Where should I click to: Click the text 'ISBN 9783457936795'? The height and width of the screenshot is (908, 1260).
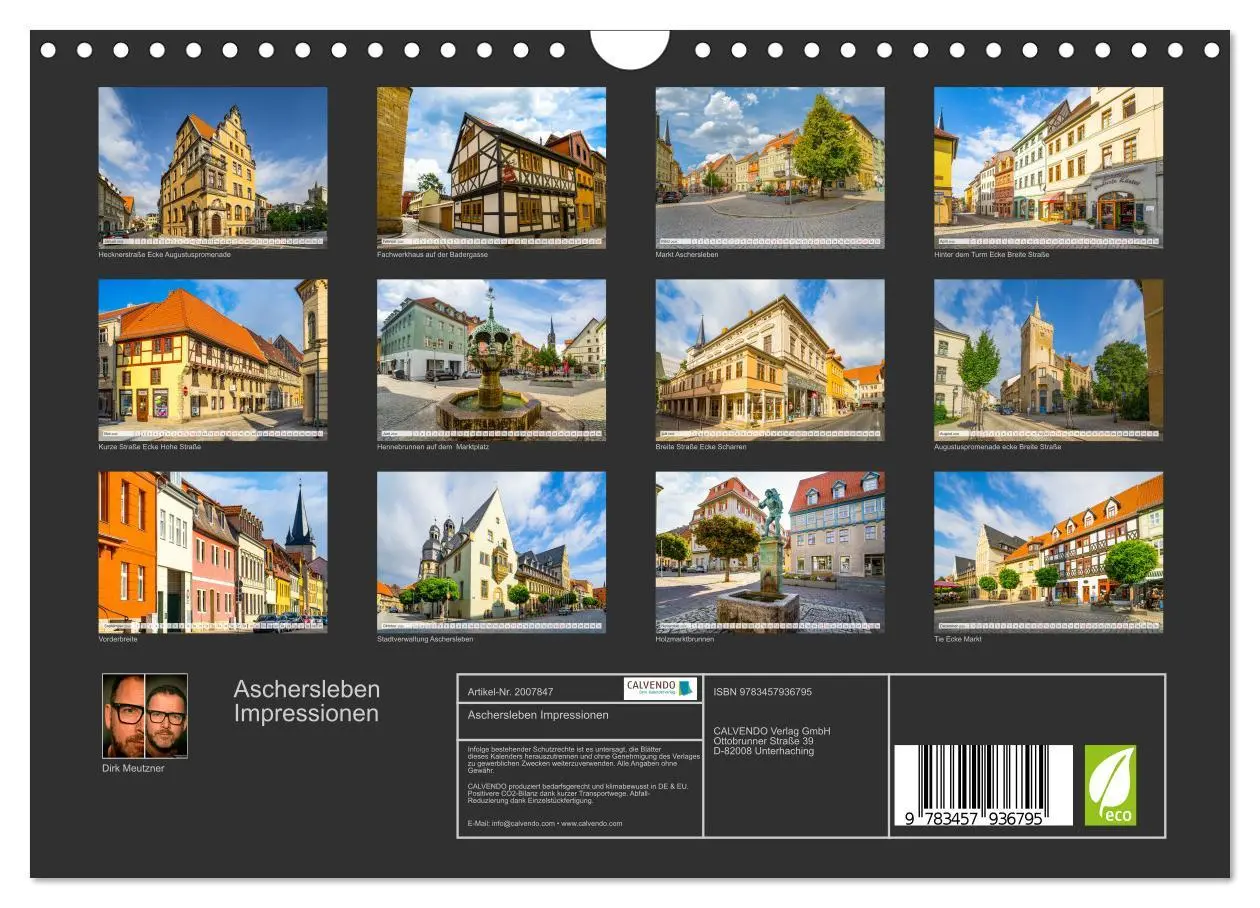[x=763, y=692]
